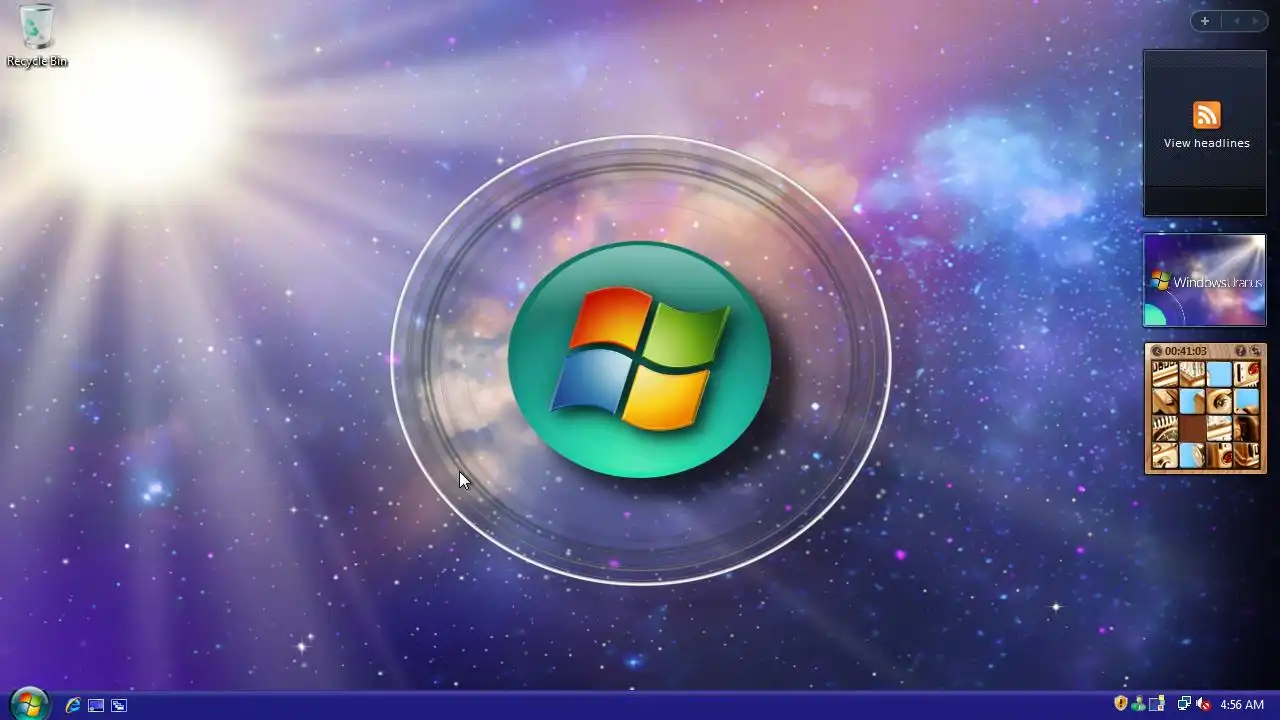Open the security shield alert tray icon
The image size is (1280, 720).
[x=1121, y=704]
